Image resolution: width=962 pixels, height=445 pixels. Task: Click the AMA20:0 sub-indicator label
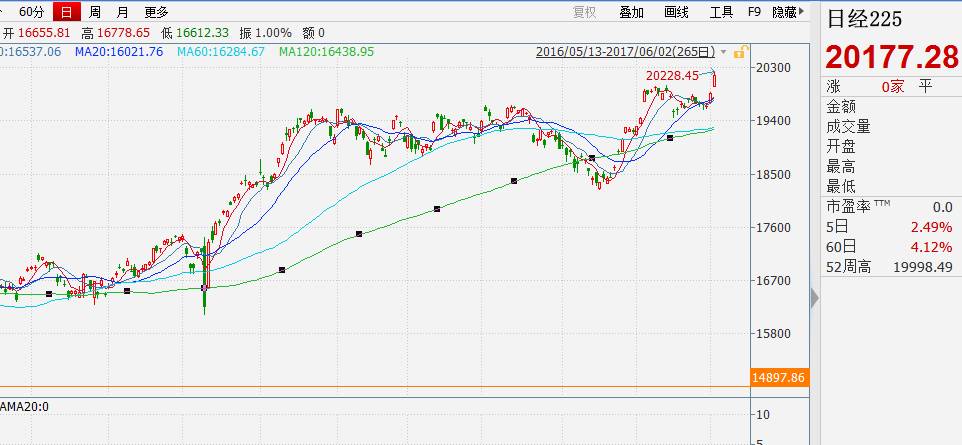point(25,406)
